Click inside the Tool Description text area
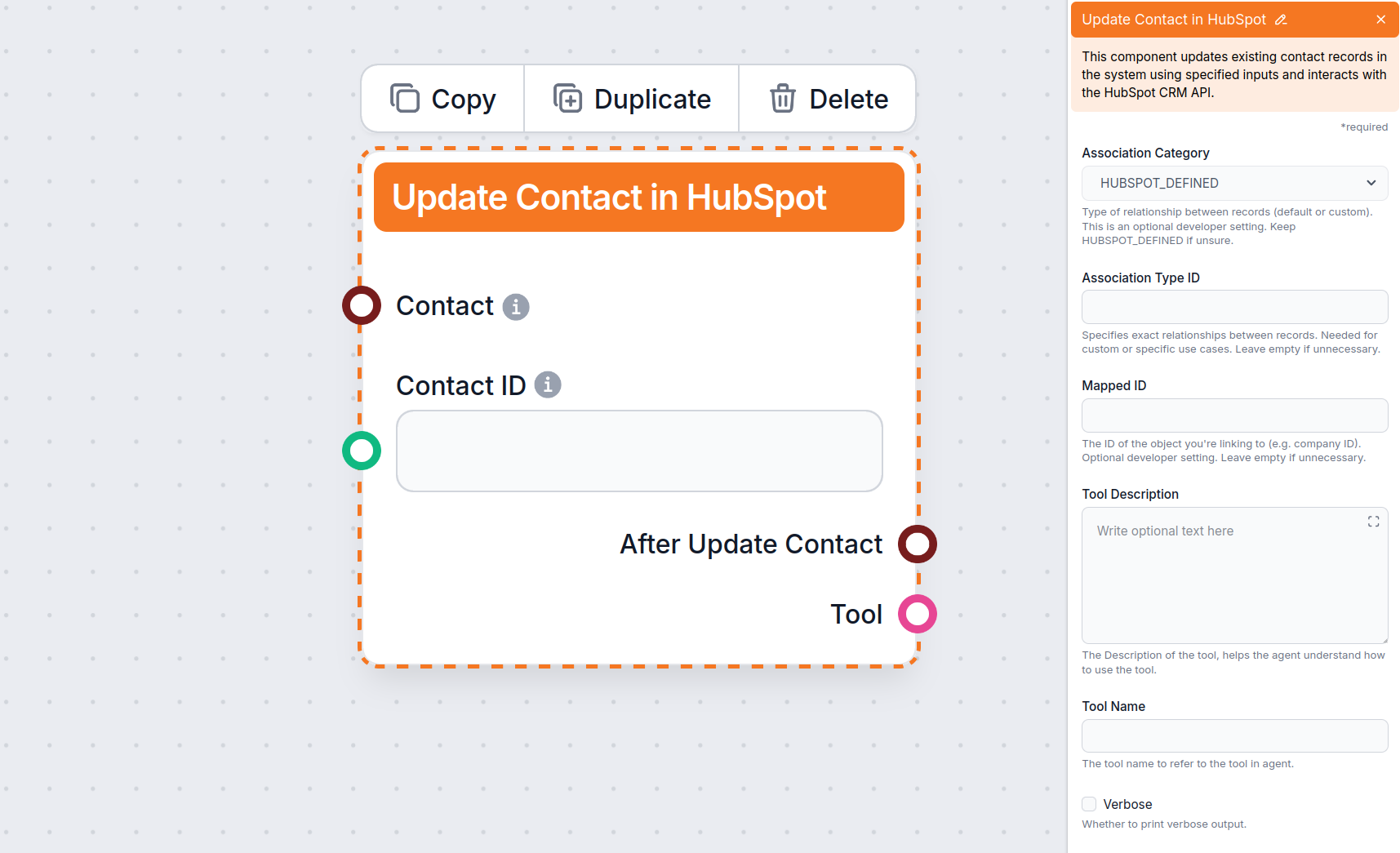The width and height of the screenshot is (1400, 853). coord(1224,575)
